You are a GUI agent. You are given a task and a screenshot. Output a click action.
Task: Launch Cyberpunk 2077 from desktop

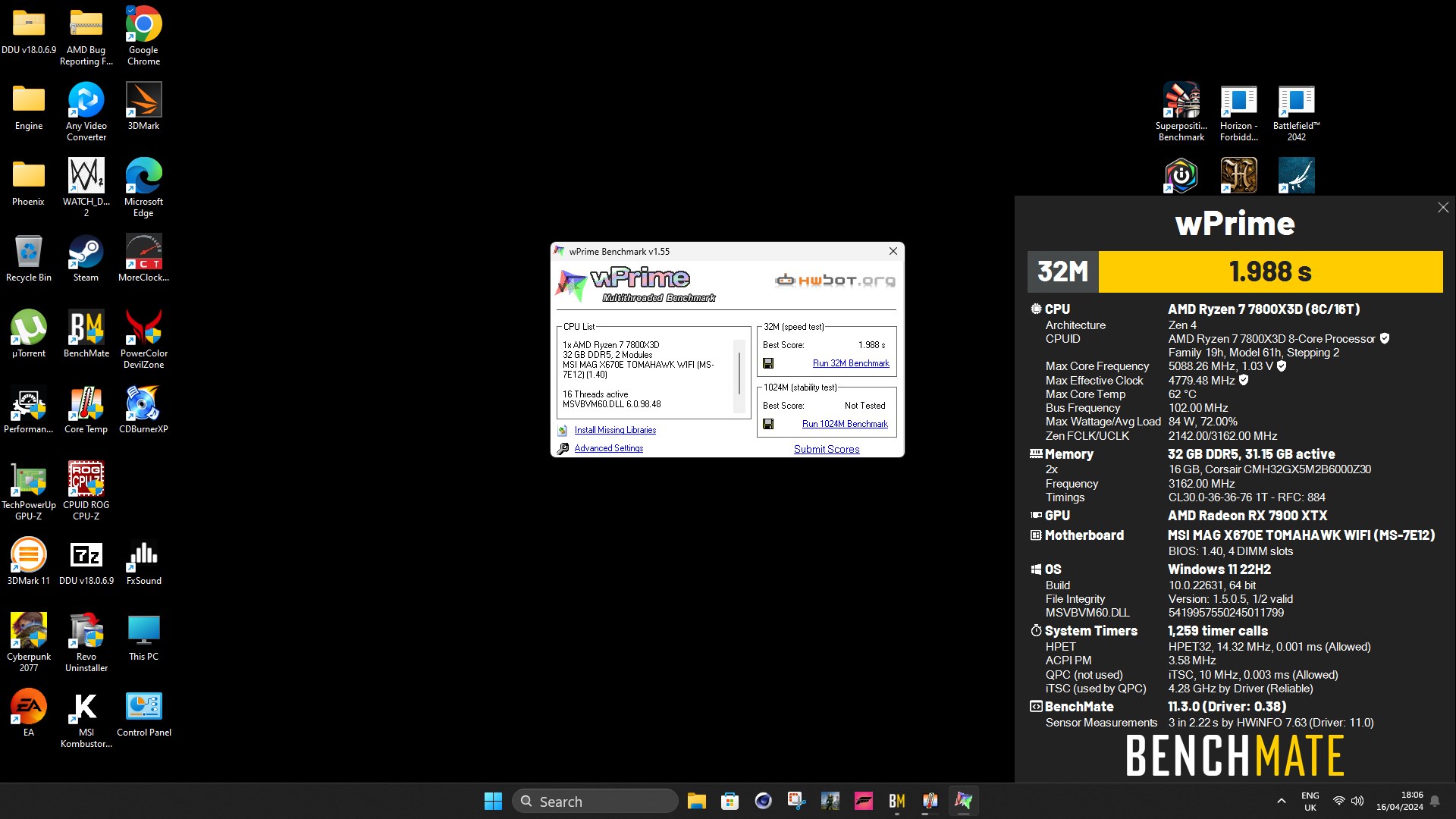click(29, 642)
